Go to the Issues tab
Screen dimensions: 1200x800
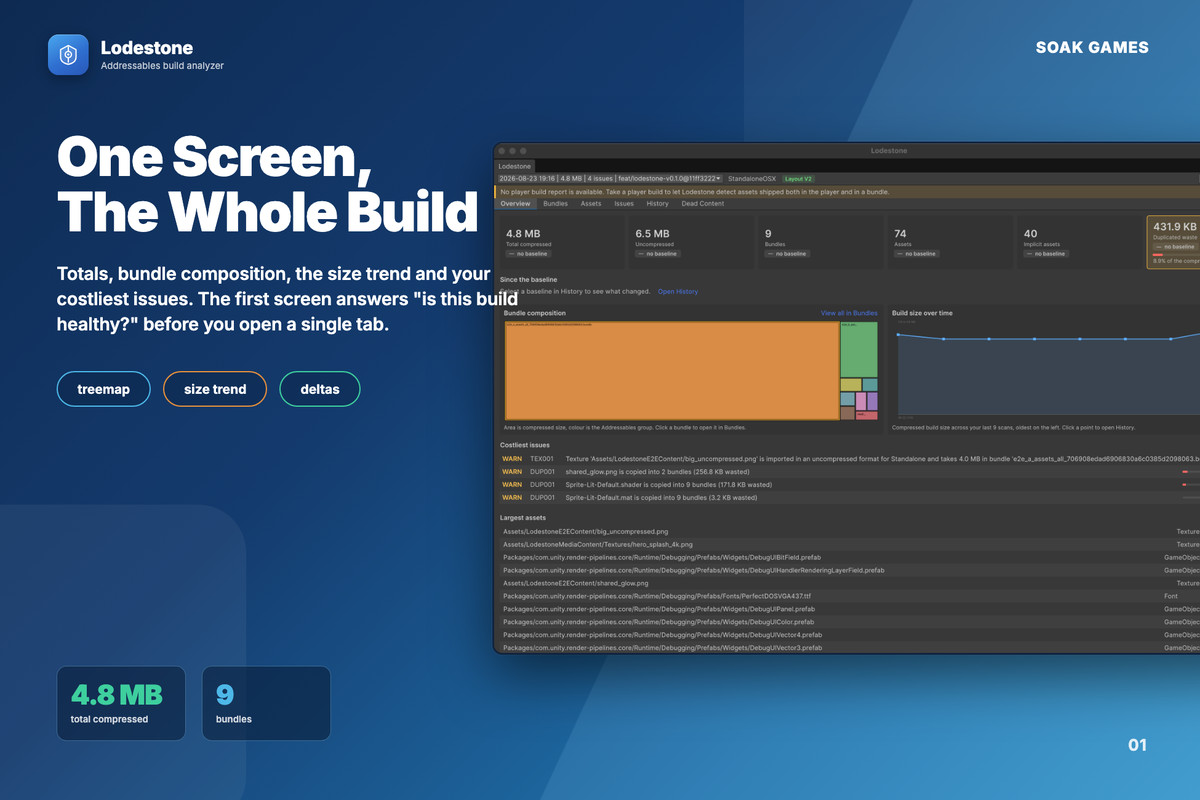(x=624, y=203)
